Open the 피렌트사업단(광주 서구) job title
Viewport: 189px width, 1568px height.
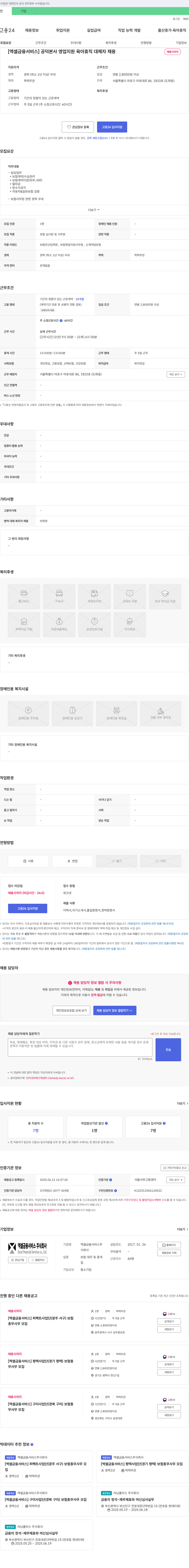click(41, 1321)
